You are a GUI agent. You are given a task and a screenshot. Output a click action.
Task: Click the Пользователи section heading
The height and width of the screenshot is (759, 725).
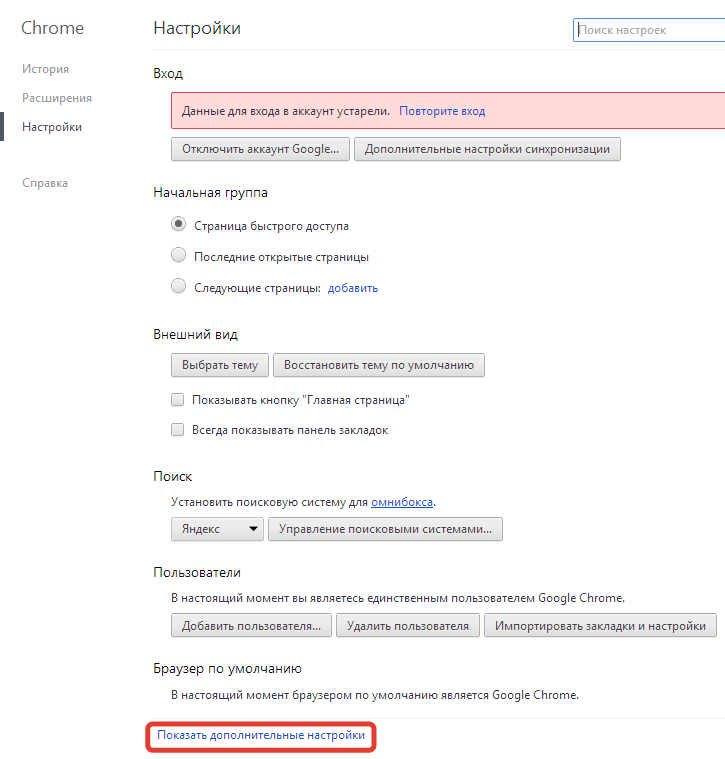(x=196, y=573)
